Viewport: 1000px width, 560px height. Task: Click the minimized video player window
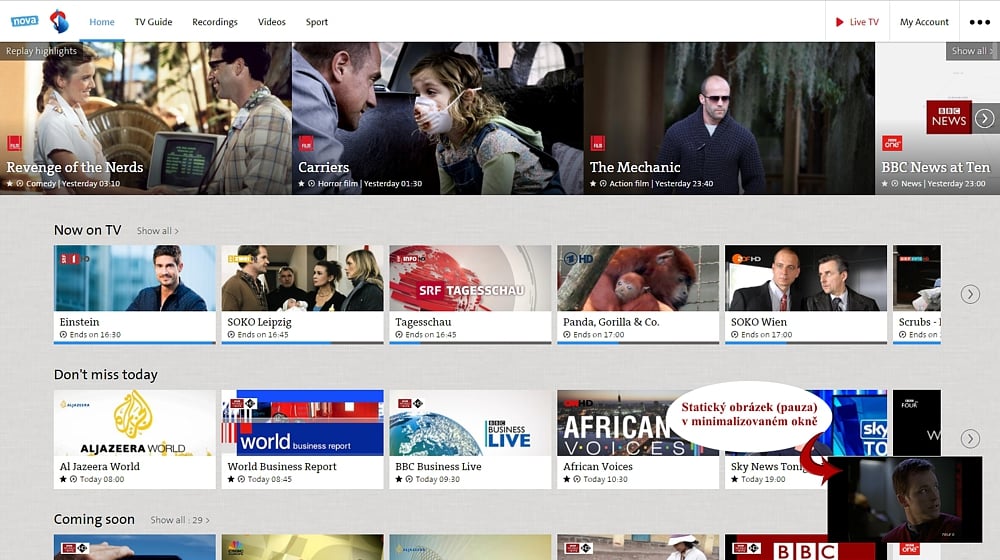click(x=904, y=499)
